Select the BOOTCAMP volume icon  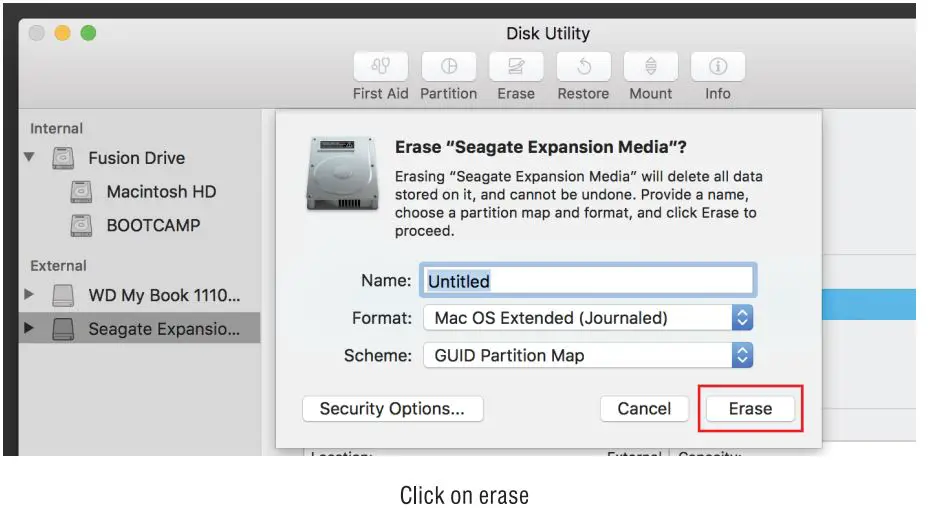click(82, 226)
